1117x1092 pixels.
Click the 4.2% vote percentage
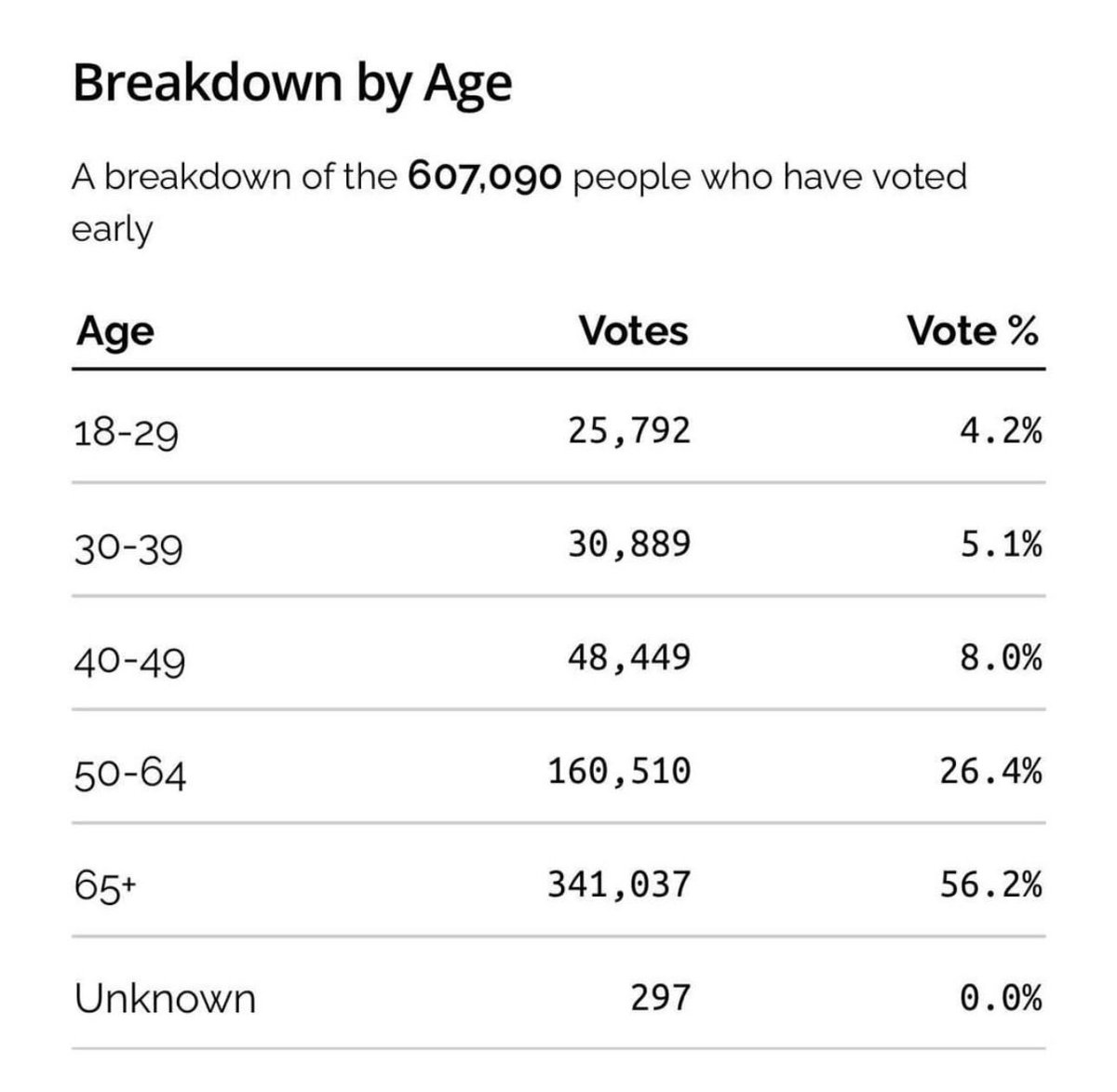[1003, 430]
